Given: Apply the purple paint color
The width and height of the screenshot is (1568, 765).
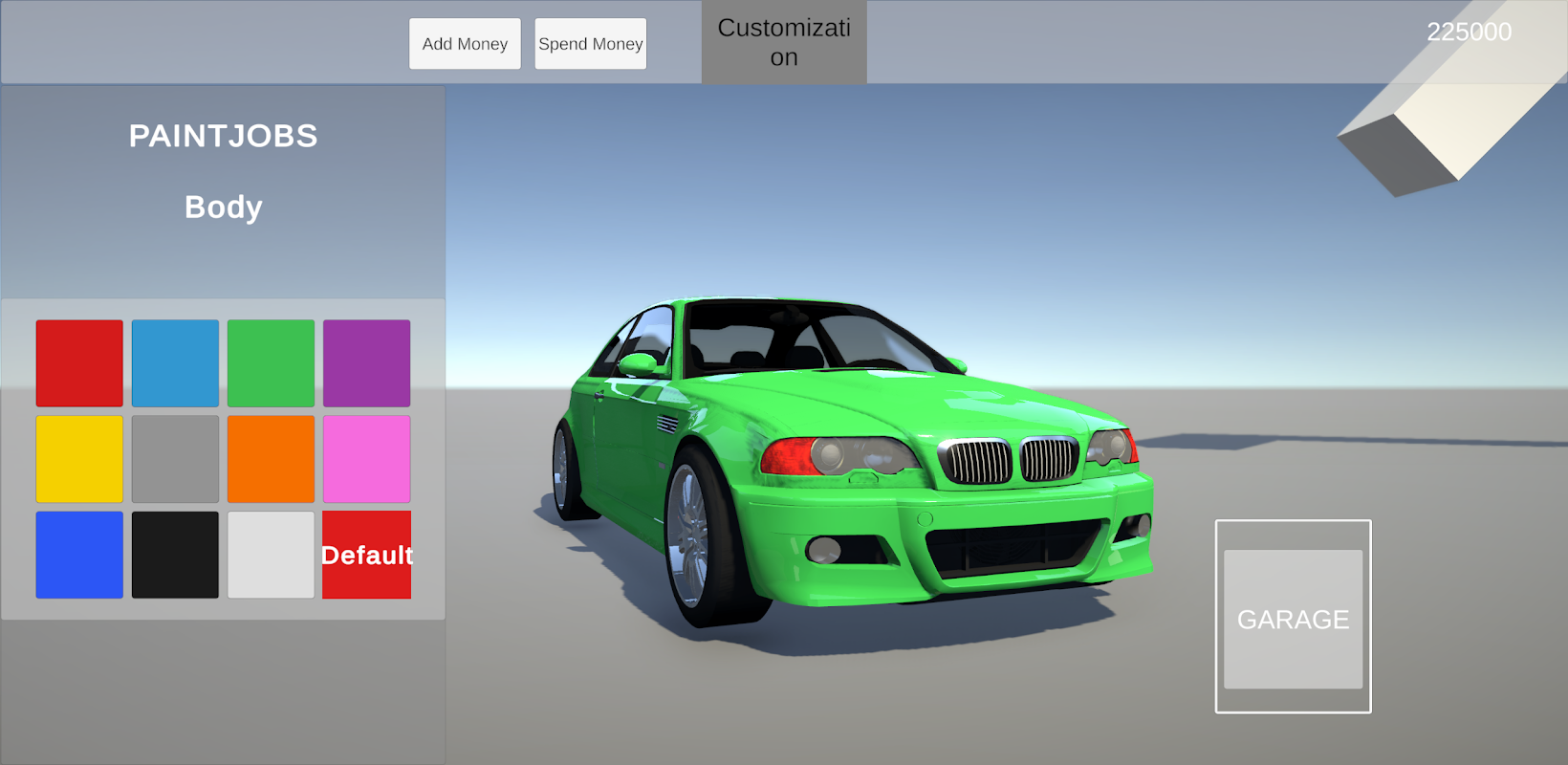Looking at the screenshot, I should pos(366,363).
